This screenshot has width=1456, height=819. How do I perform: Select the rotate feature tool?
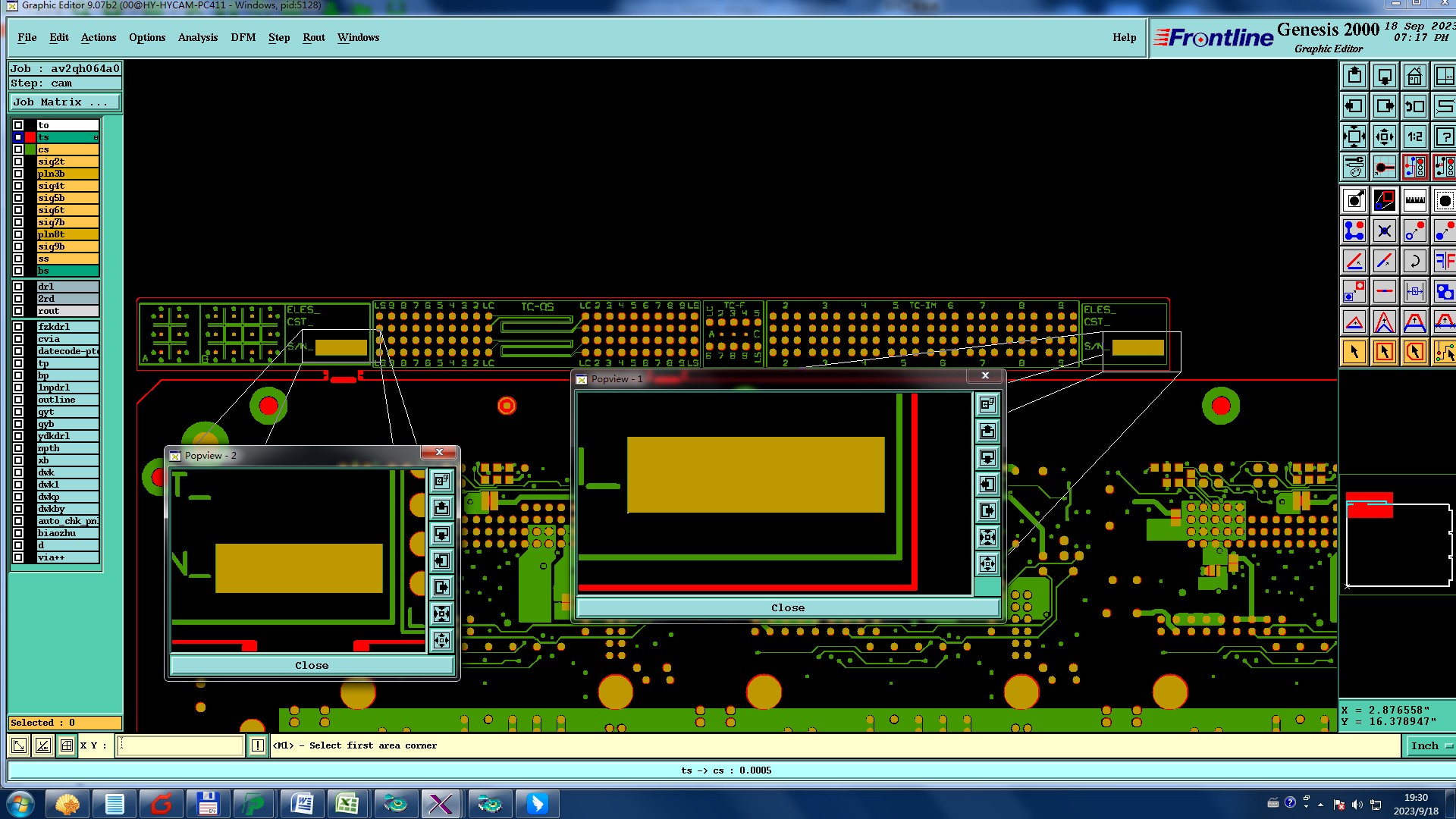click(x=1414, y=262)
